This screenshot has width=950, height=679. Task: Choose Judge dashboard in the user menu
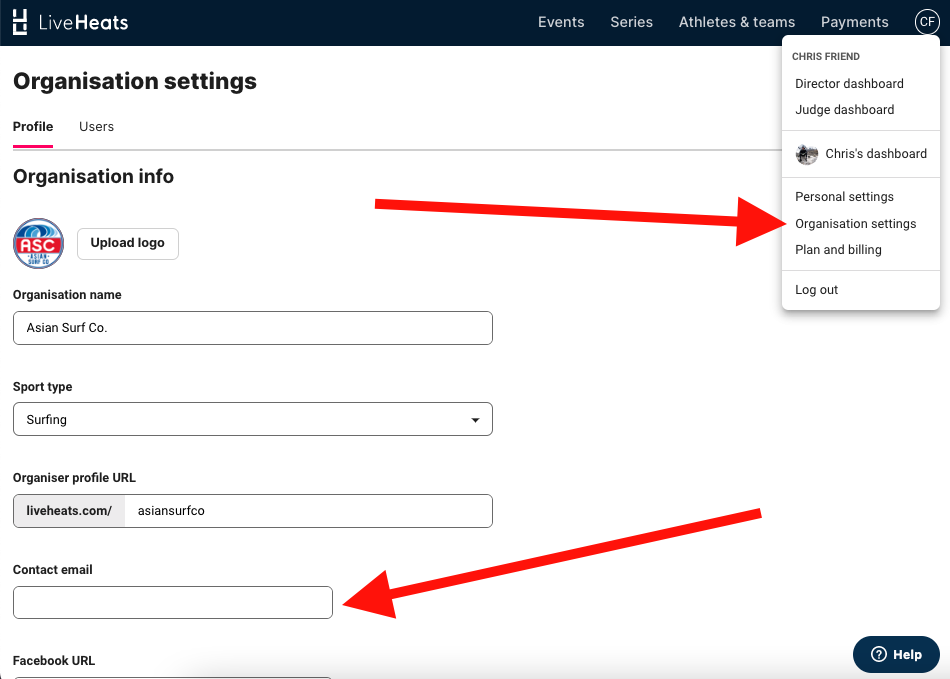click(x=845, y=110)
